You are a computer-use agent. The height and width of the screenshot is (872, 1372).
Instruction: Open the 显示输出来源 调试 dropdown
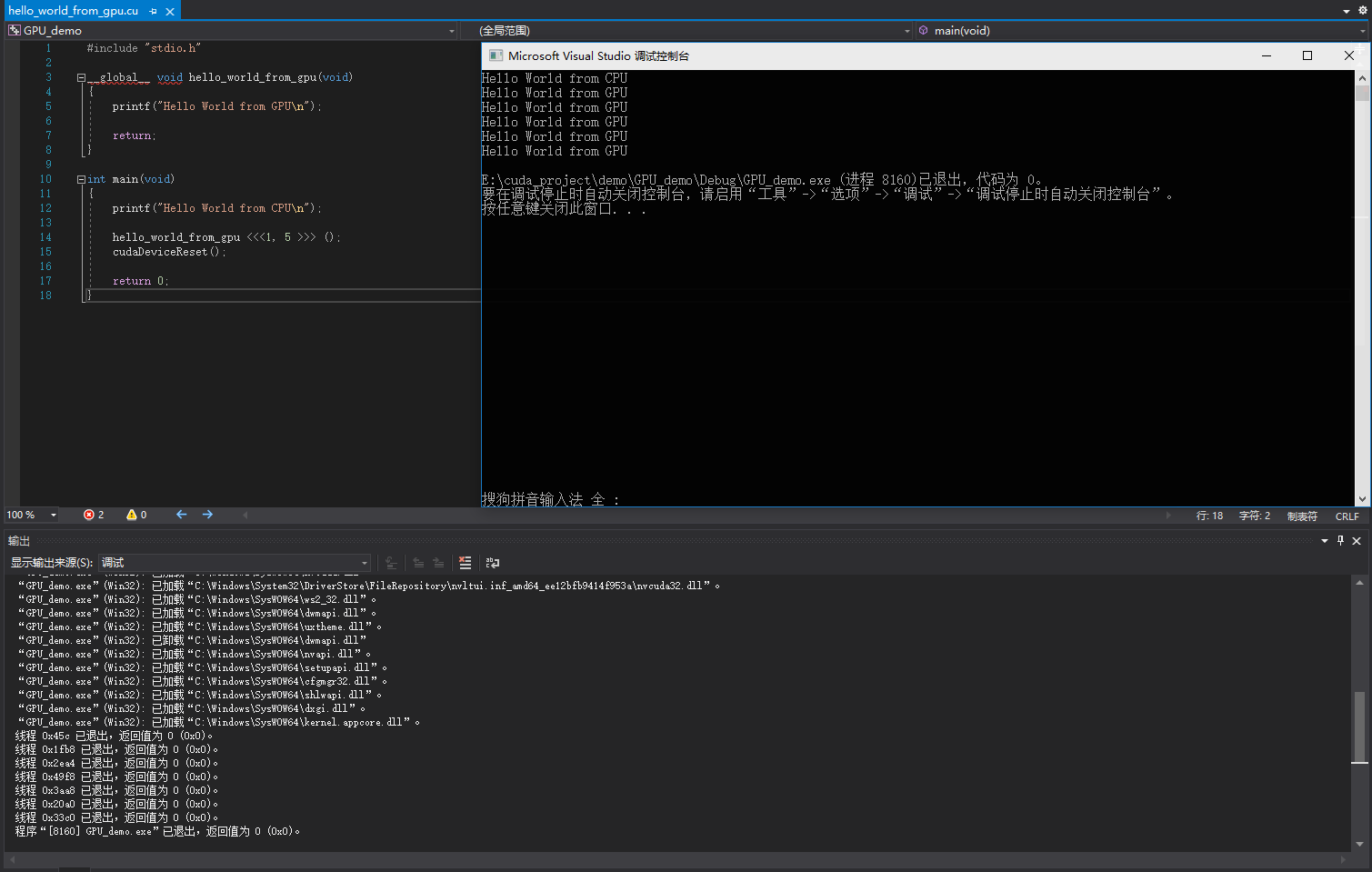click(235, 563)
